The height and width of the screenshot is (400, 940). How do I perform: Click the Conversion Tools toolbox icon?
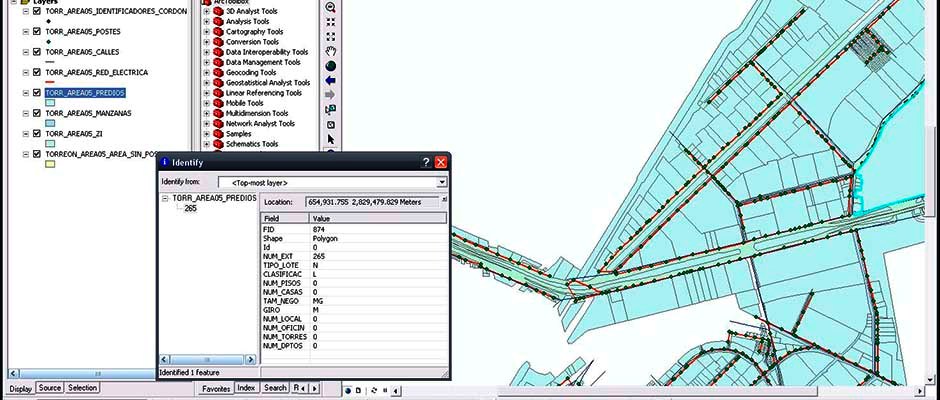[218, 41]
